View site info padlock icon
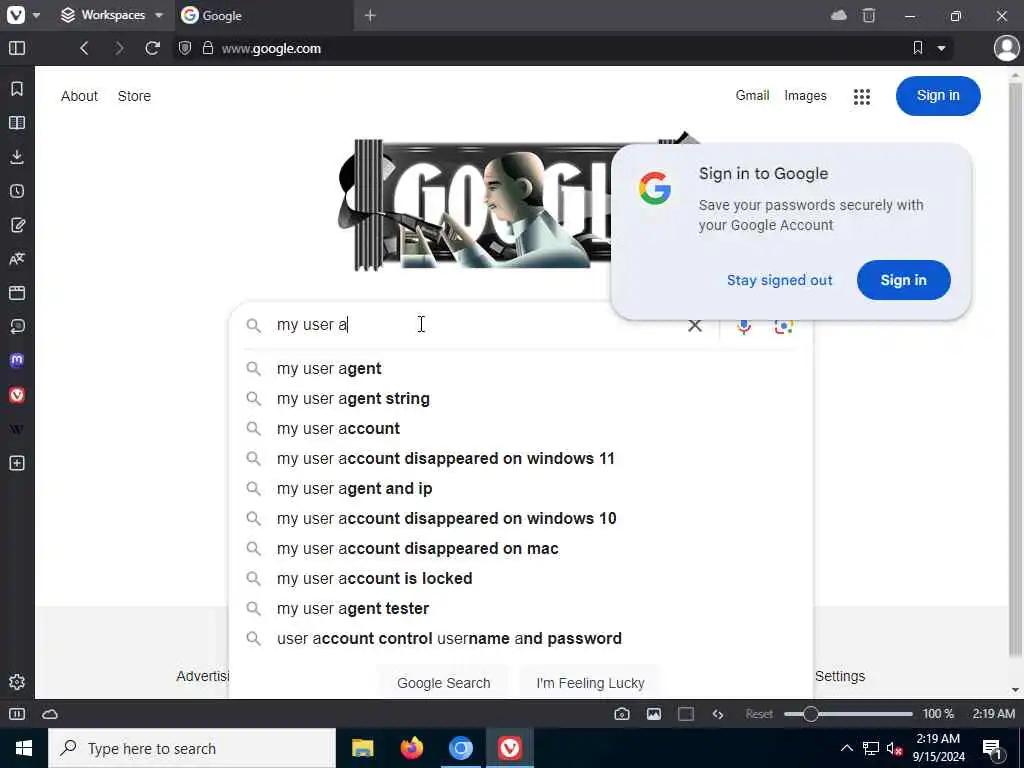Viewport: 1024px width, 768px height. 208,48
